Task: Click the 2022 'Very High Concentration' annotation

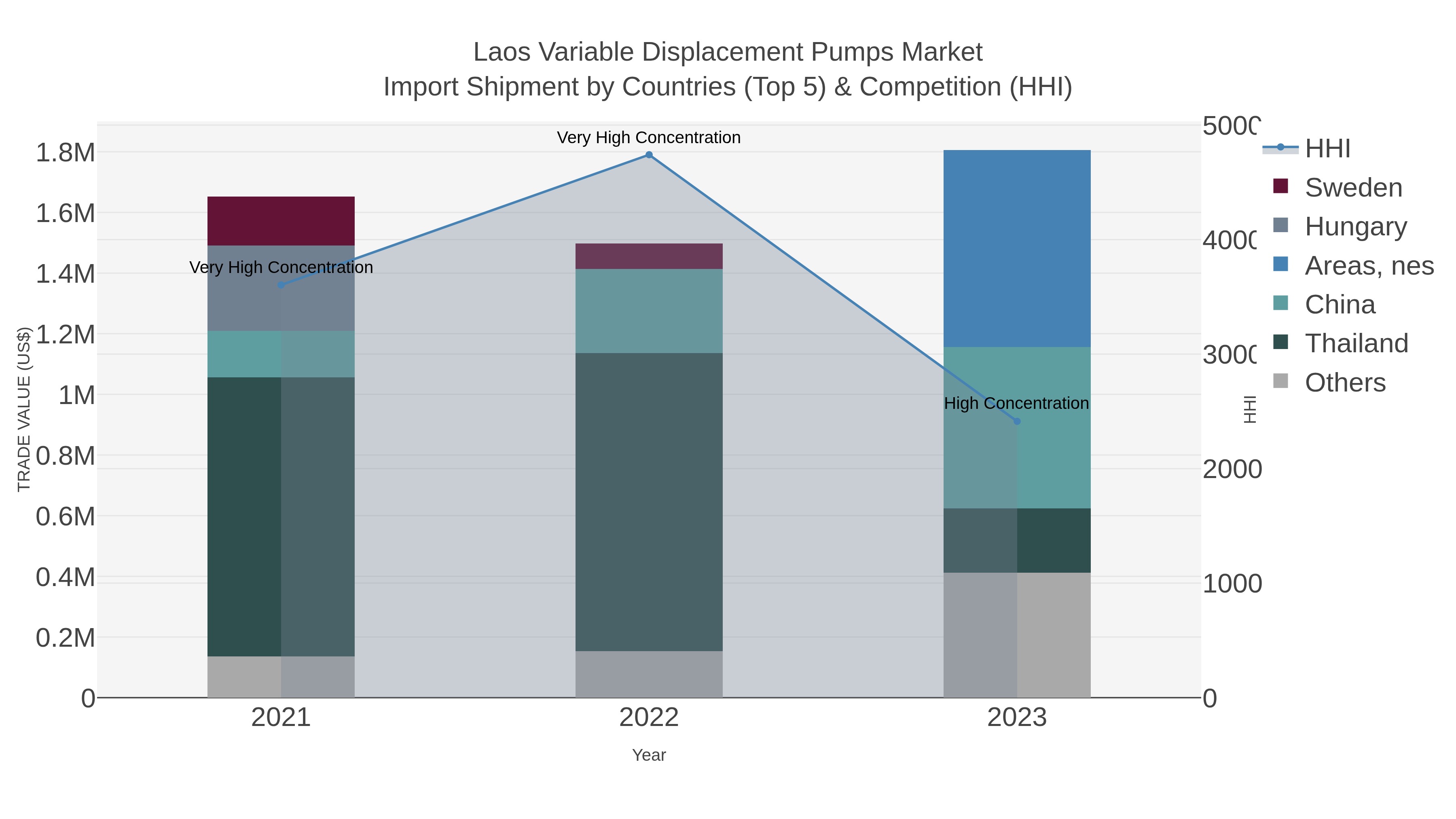Action: click(649, 138)
